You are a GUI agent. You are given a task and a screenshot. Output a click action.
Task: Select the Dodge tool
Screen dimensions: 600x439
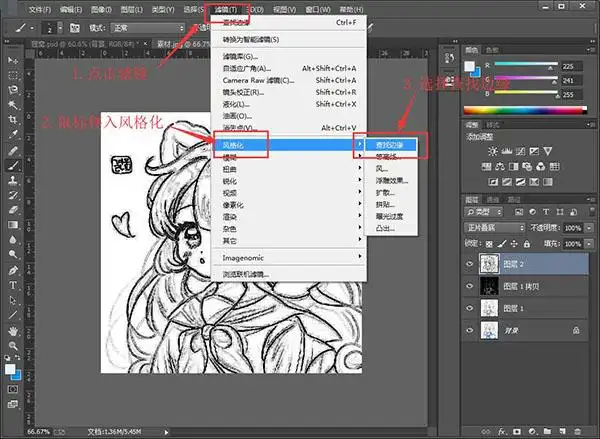point(13,255)
